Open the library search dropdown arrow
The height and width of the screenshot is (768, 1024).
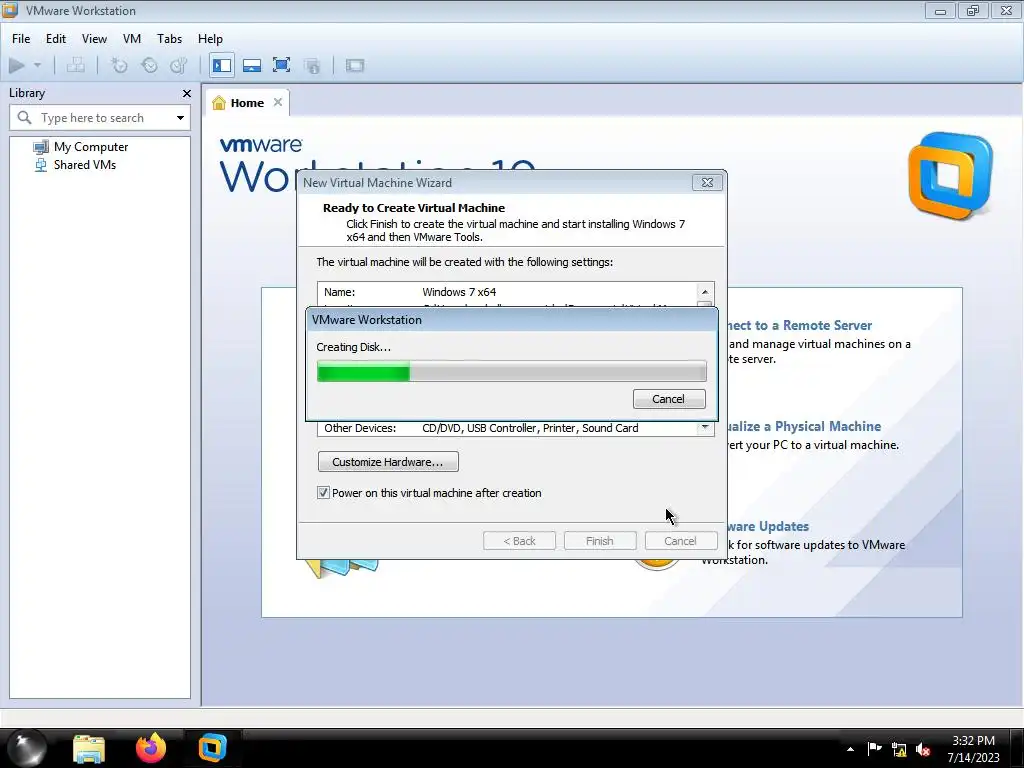click(180, 118)
